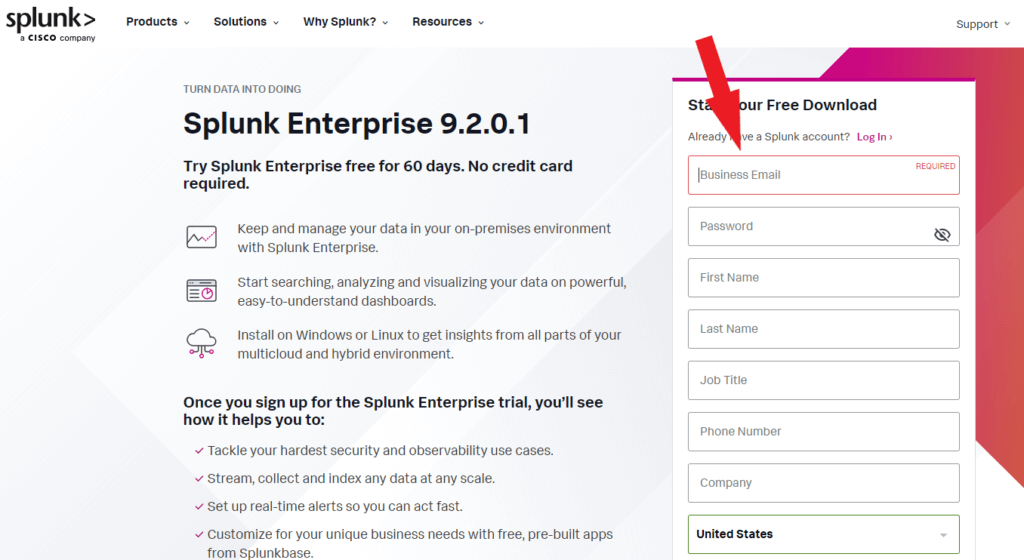
Task: Click 'Once you sign up' heading
Action: (x=393, y=411)
